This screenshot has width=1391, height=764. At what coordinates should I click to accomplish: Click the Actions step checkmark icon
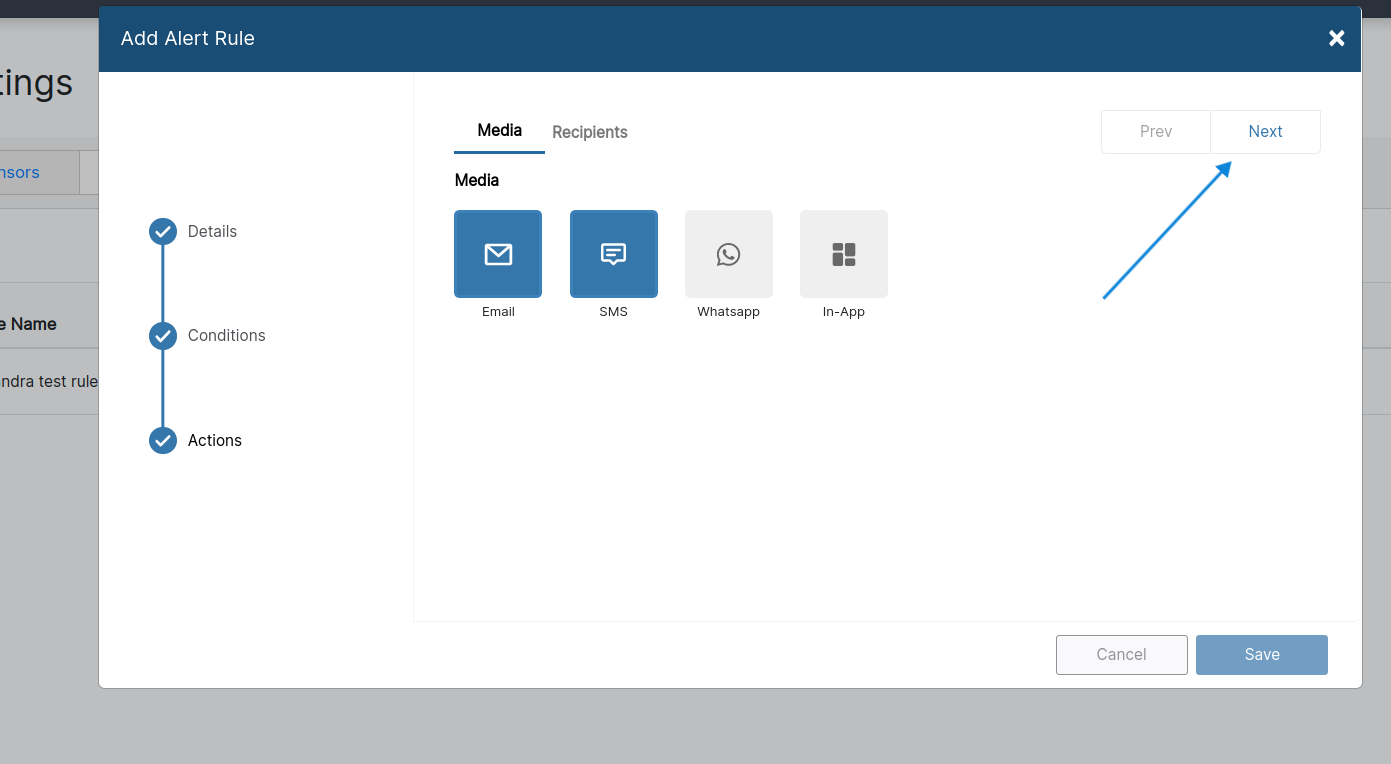(x=162, y=440)
